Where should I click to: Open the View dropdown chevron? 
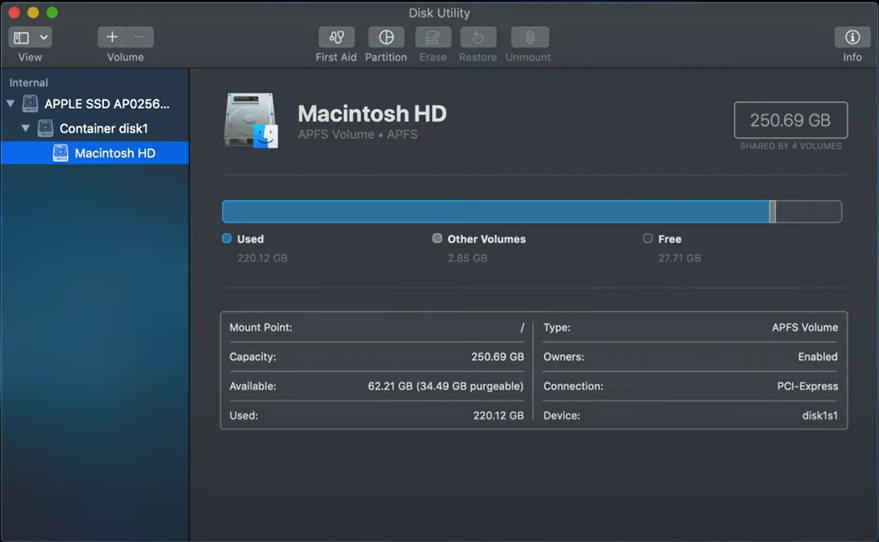(44, 38)
